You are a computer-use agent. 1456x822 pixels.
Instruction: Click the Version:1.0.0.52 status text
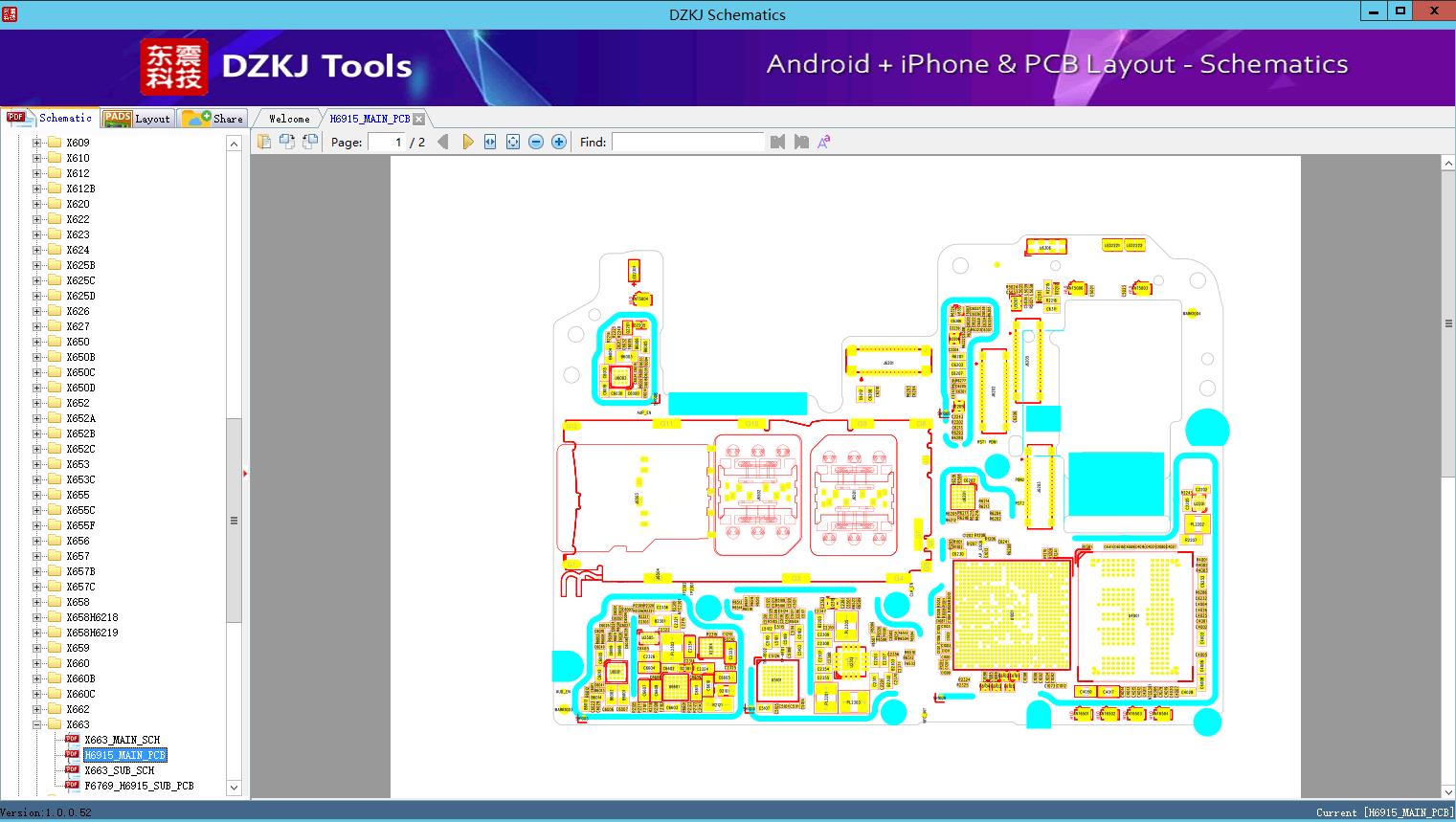tap(46, 812)
